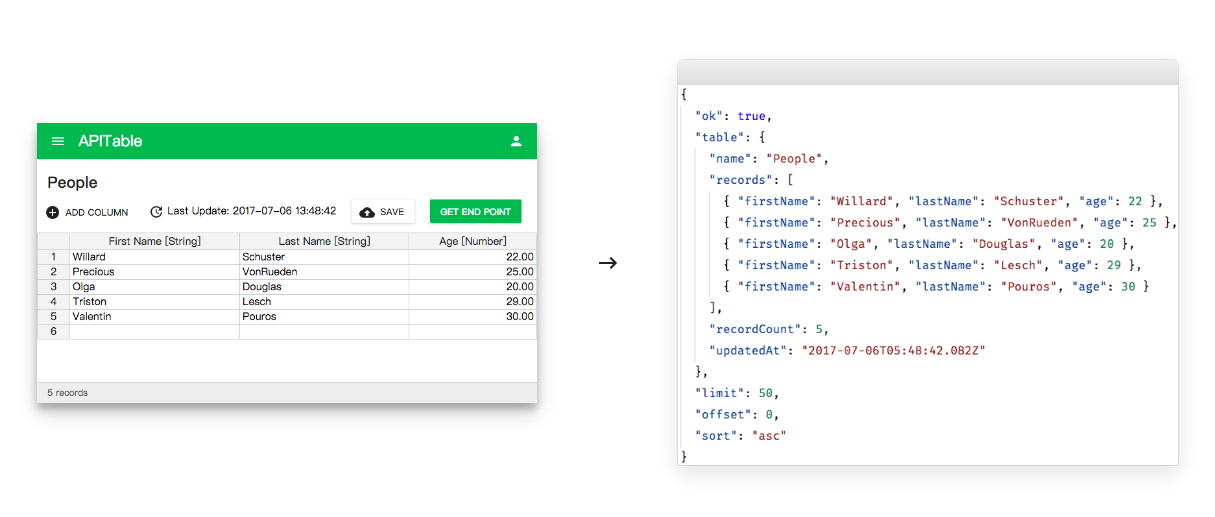
Task: Click the "limit": 50 JSON line
Action: point(737,393)
